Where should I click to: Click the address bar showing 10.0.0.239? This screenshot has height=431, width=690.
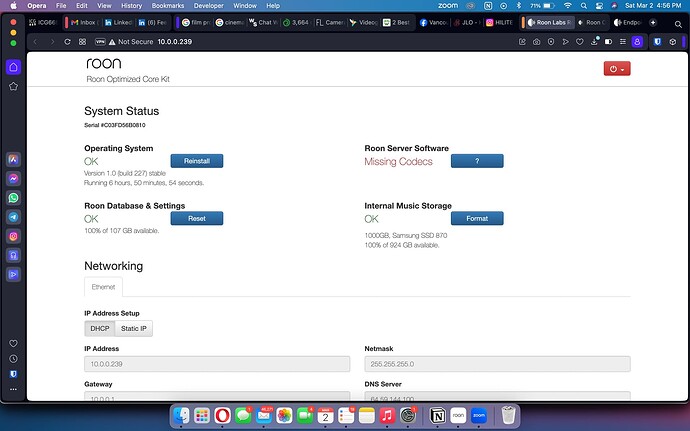(175, 42)
